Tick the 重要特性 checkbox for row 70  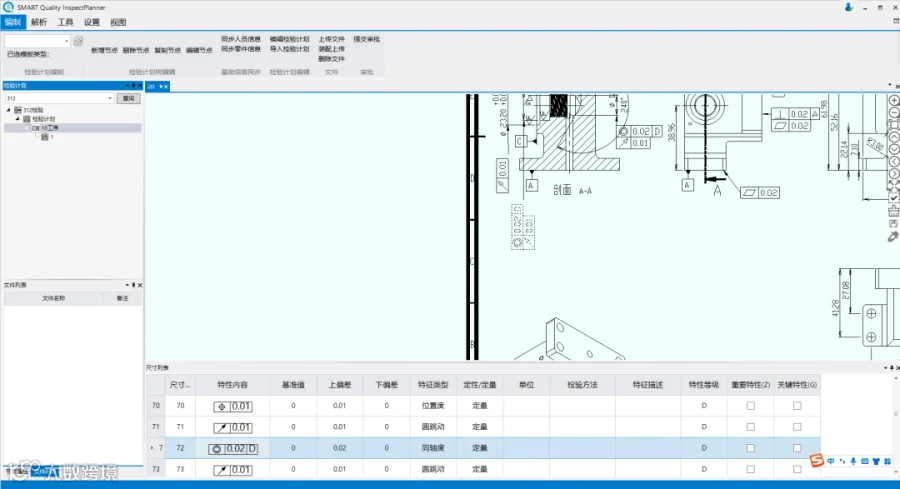[750, 406]
